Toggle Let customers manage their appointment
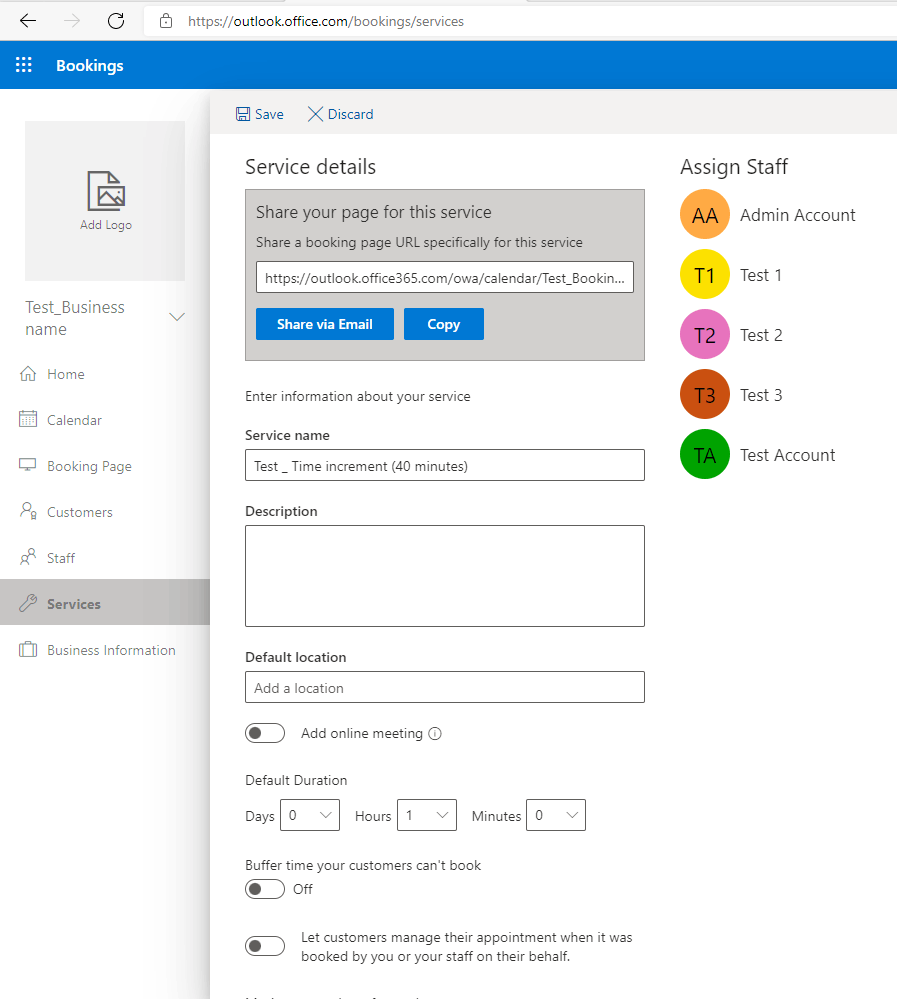This screenshot has height=999, width=897. point(265,946)
